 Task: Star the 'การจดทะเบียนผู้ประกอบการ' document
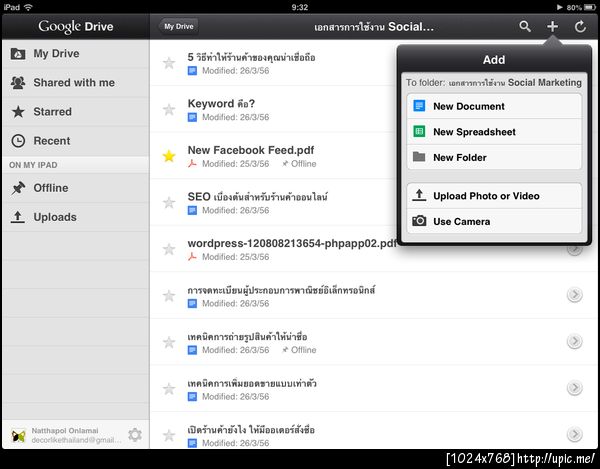(x=169, y=296)
